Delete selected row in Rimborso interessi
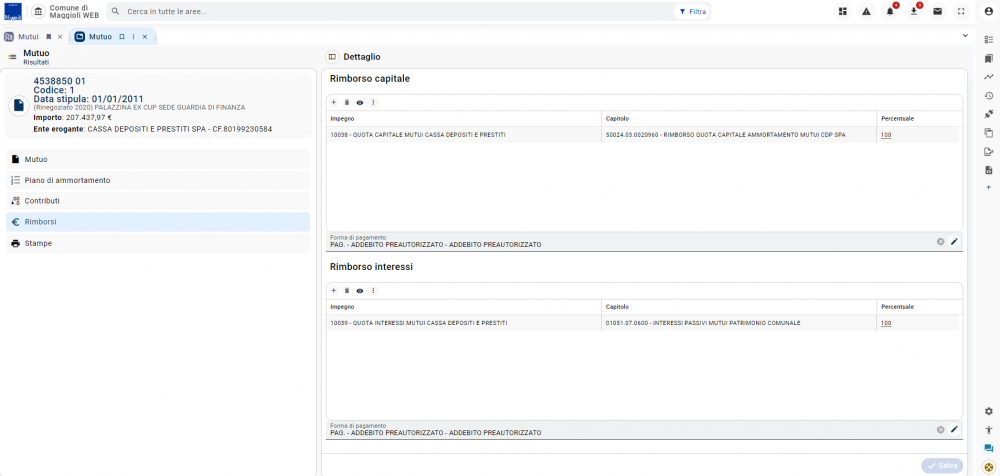Screen dimensions: 1000x476 point(347,290)
